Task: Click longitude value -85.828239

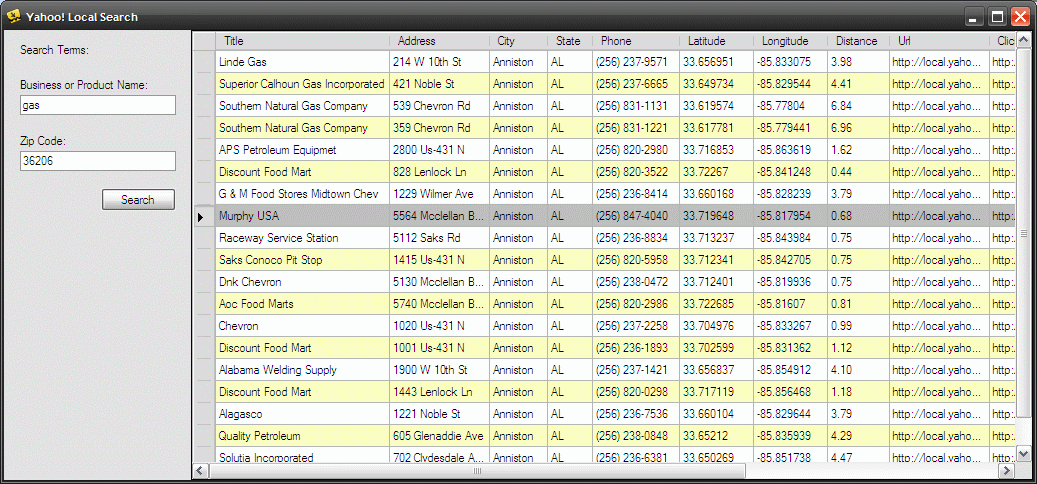Action: [x=790, y=194]
